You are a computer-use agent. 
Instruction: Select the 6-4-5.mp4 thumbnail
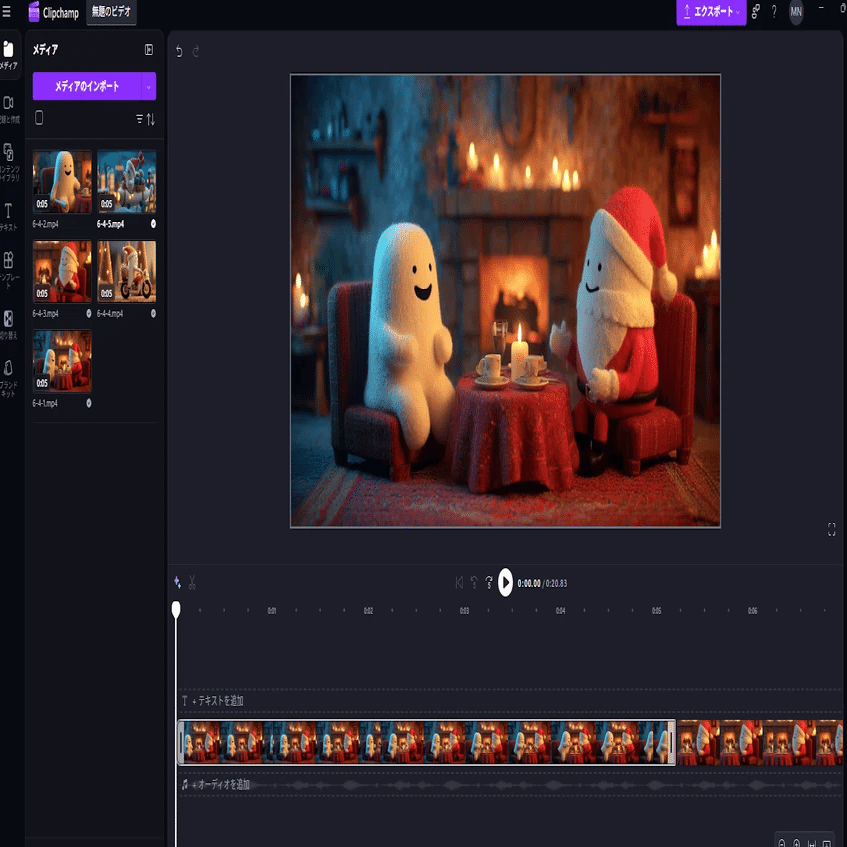pos(127,182)
